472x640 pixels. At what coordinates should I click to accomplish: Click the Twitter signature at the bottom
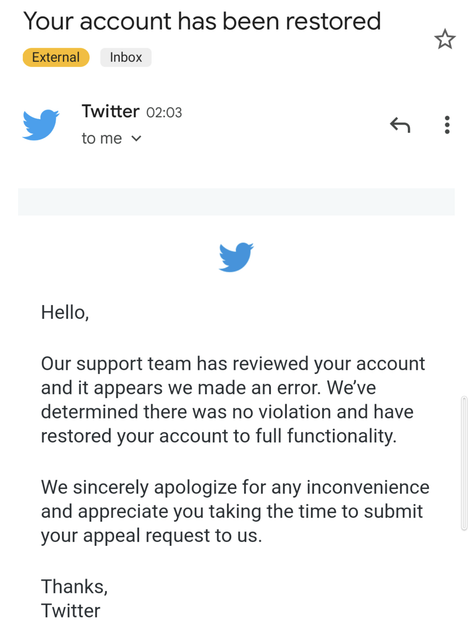[71, 611]
